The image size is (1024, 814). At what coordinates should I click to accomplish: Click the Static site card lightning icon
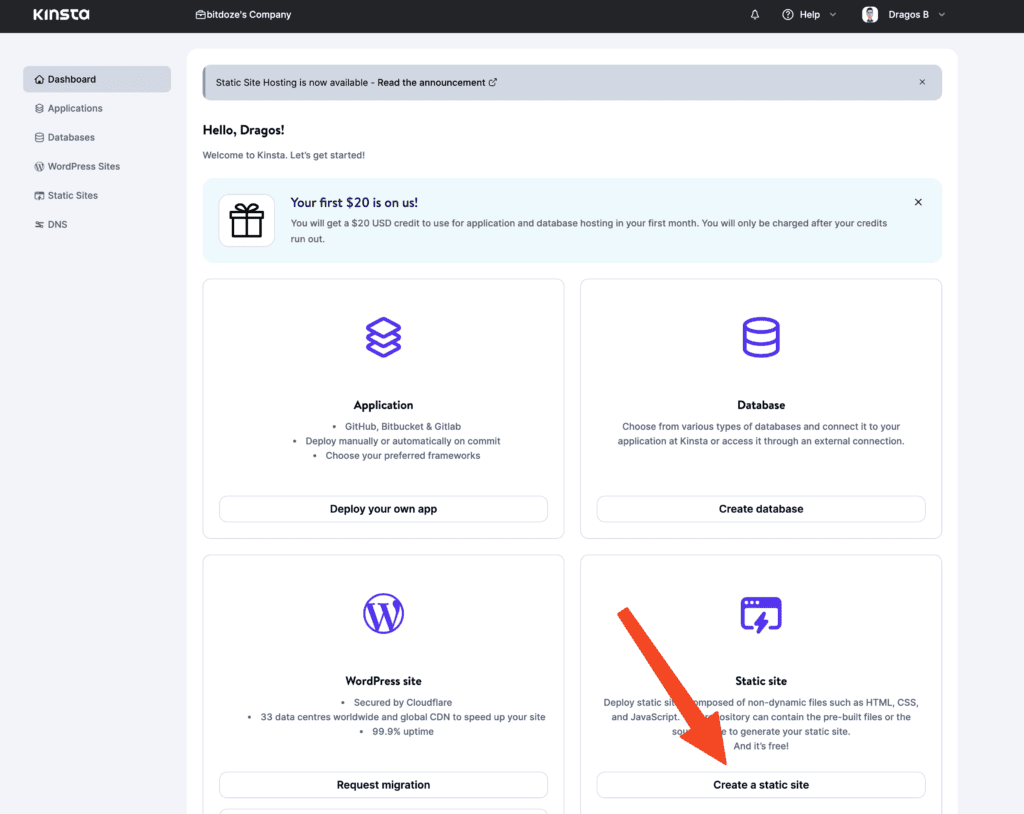761,614
